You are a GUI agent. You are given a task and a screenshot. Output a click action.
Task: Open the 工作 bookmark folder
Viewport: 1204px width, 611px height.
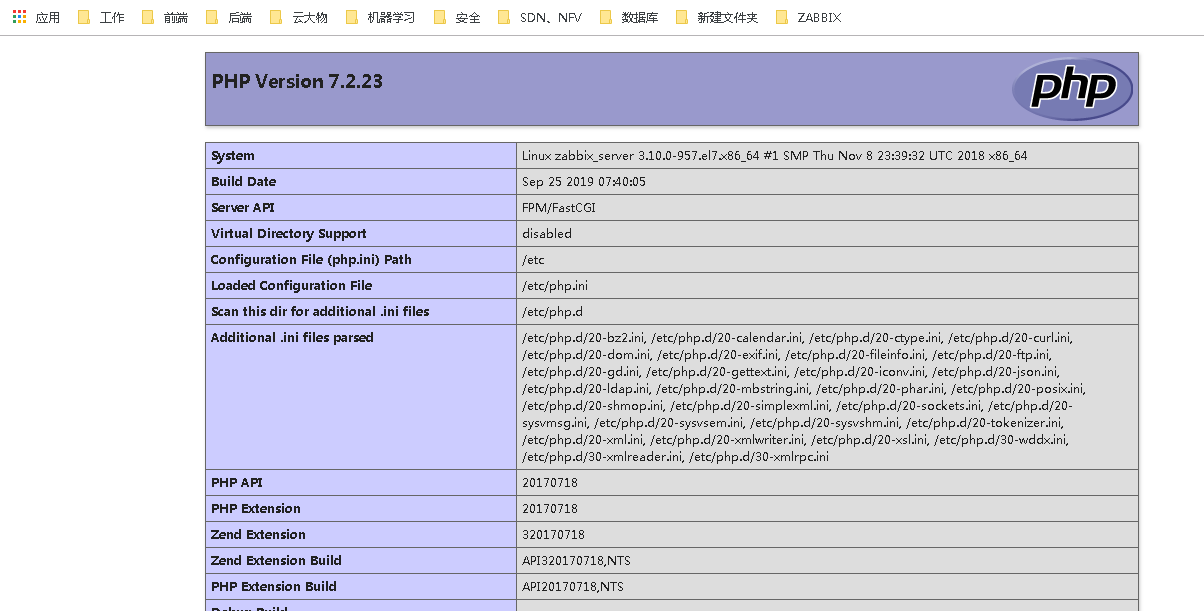[x=101, y=17]
